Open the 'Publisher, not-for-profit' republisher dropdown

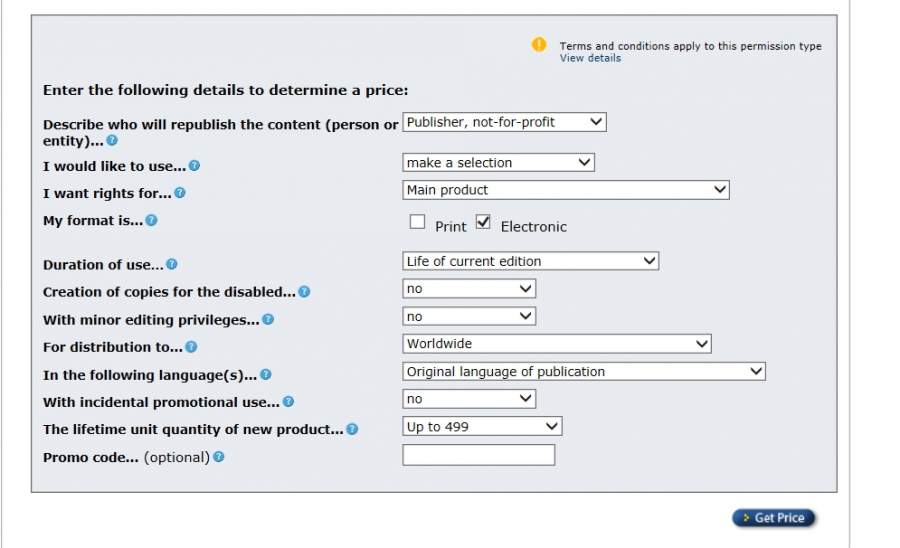coord(504,122)
